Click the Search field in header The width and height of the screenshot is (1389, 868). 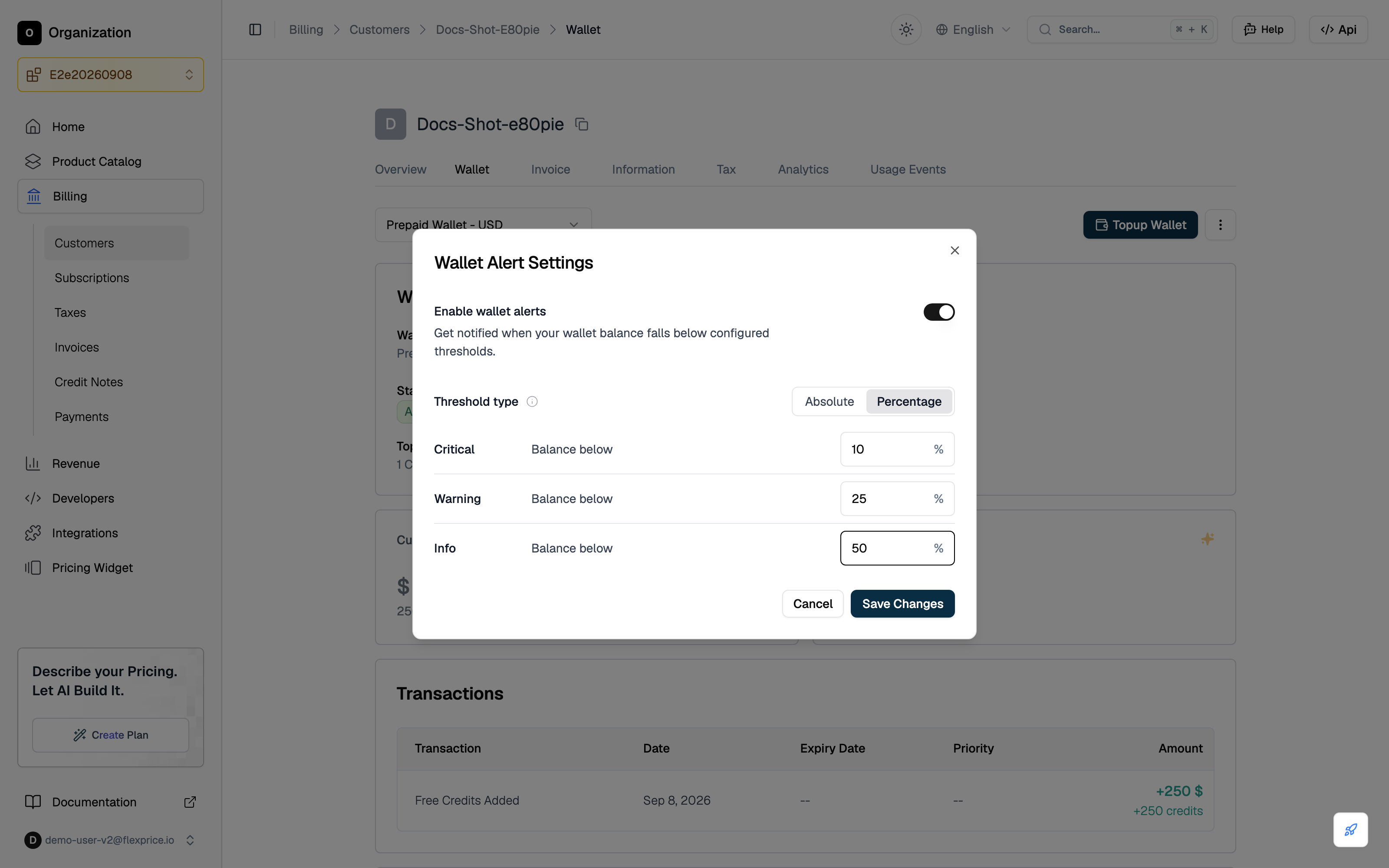tap(1122, 29)
